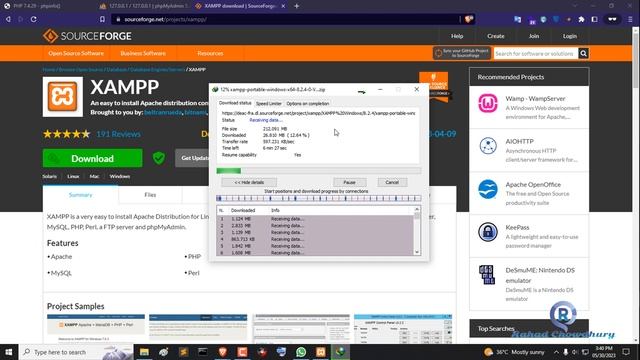640x360 pixels.
Task: Open the AIOHTTP project icon
Action: 488,146
